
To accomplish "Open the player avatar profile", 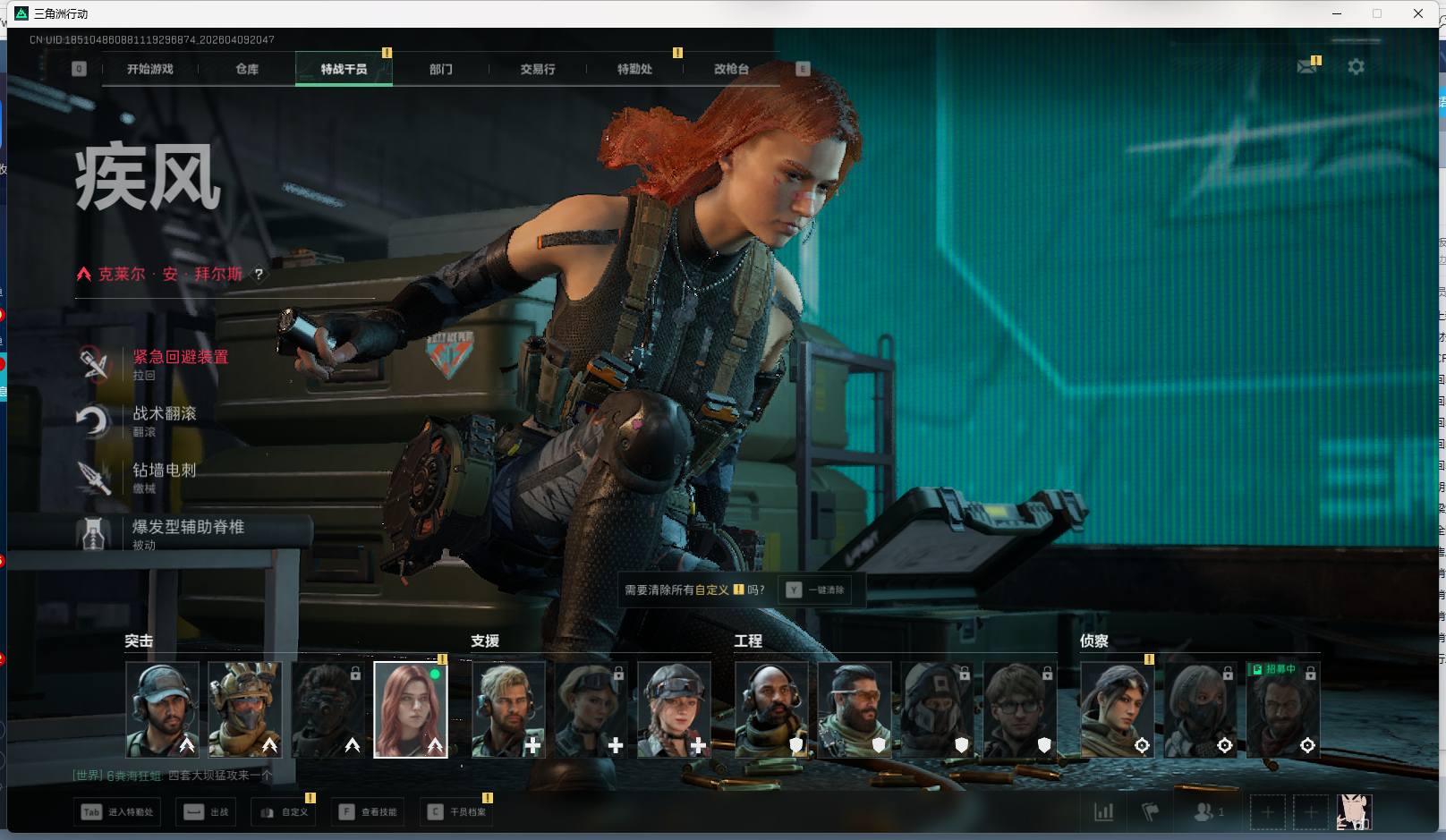I will click(1354, 812).
